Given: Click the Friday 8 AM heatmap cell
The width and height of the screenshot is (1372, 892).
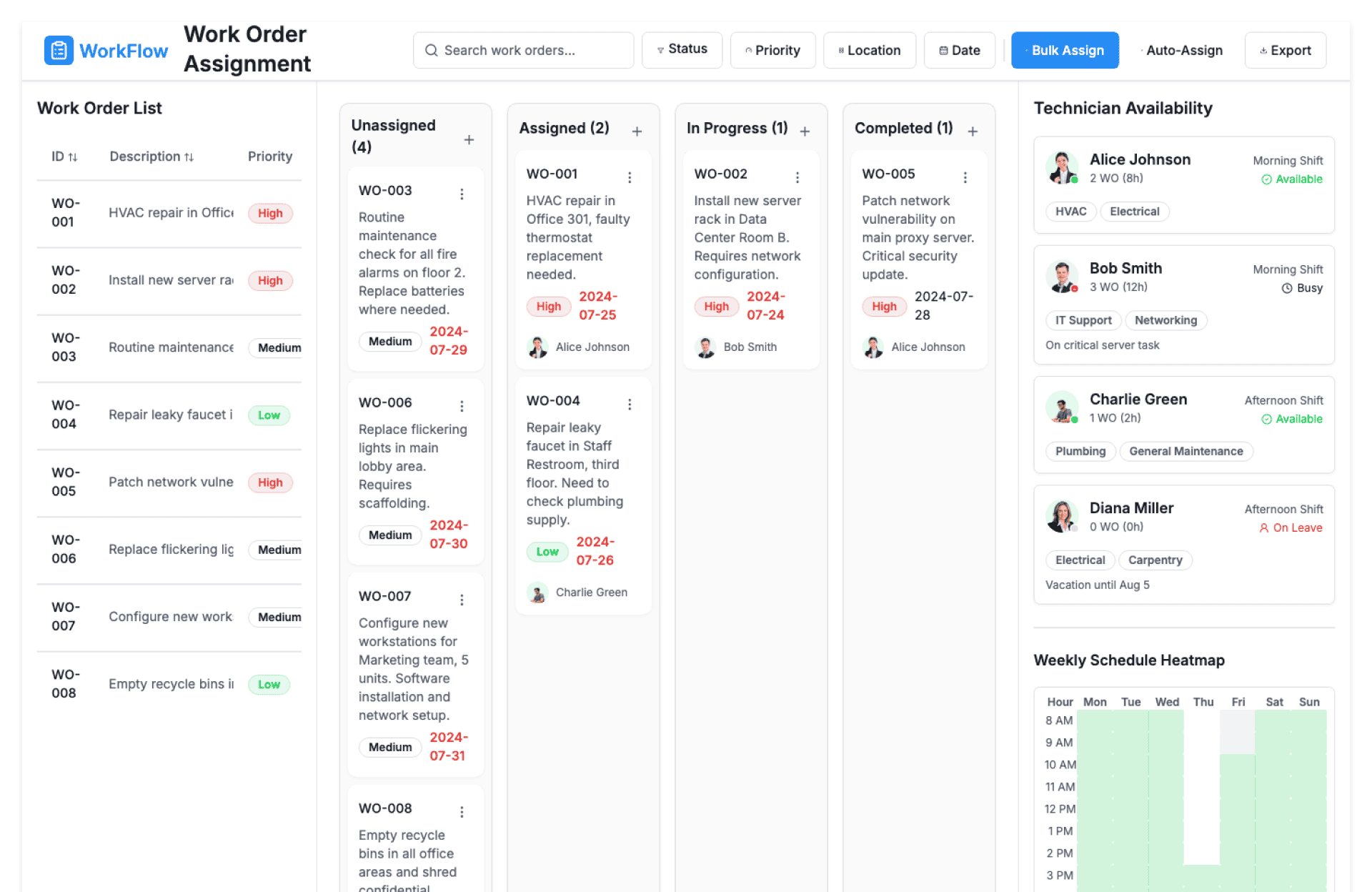Looking at the screenshot, I should 1237,720.
